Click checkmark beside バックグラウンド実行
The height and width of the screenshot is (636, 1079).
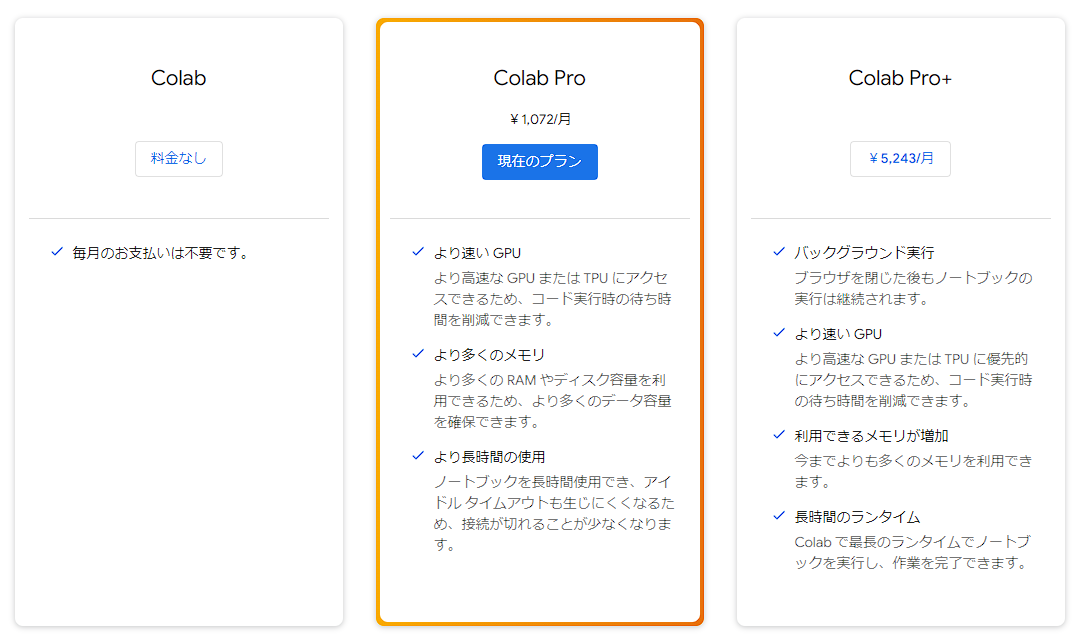(x=779, y=252)
